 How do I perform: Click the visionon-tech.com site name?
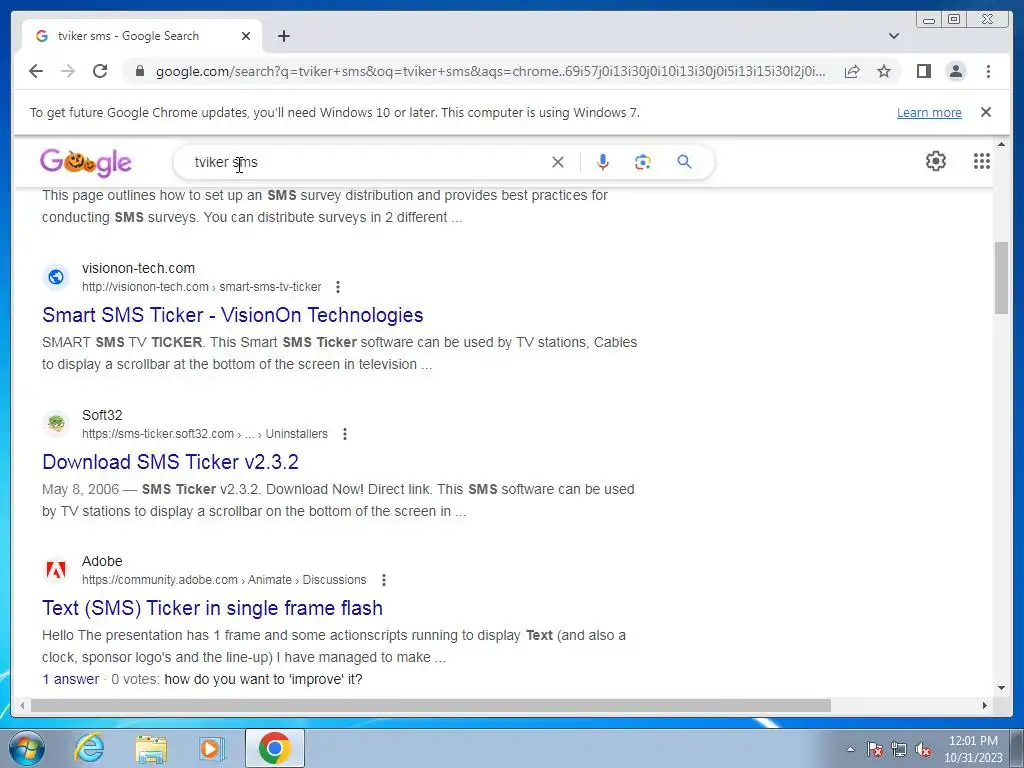(138, 268)
